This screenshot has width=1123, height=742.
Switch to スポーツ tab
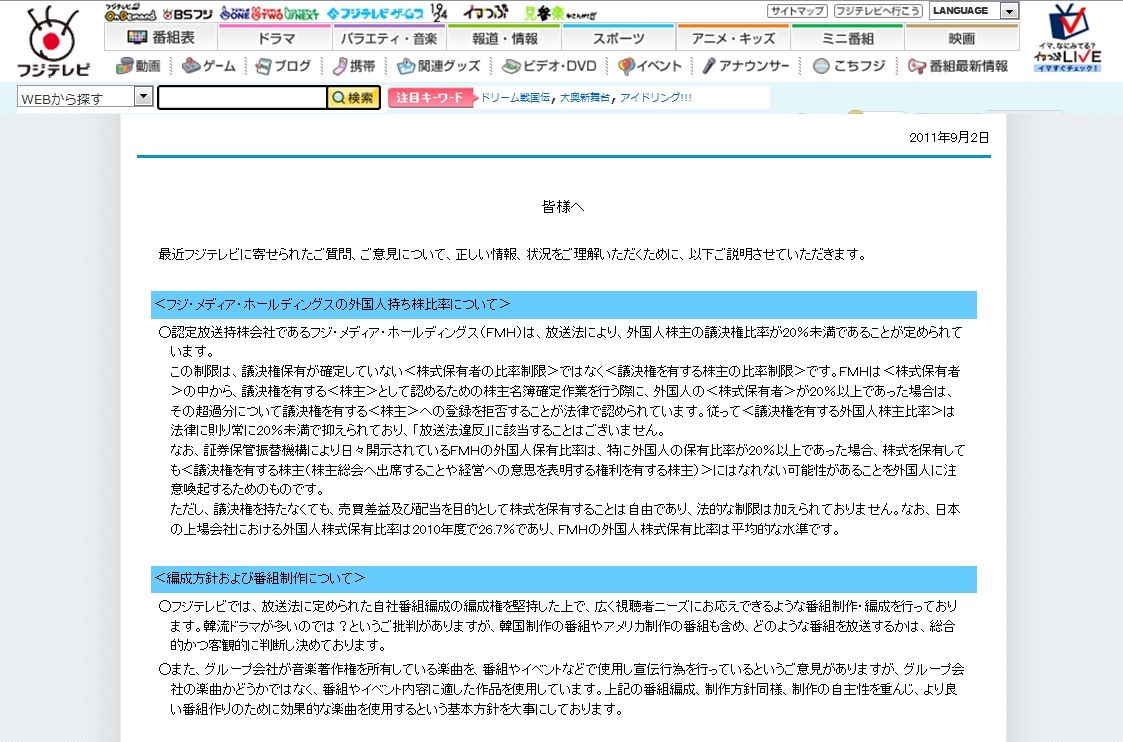pyautogui.click(x=619, y=37)
